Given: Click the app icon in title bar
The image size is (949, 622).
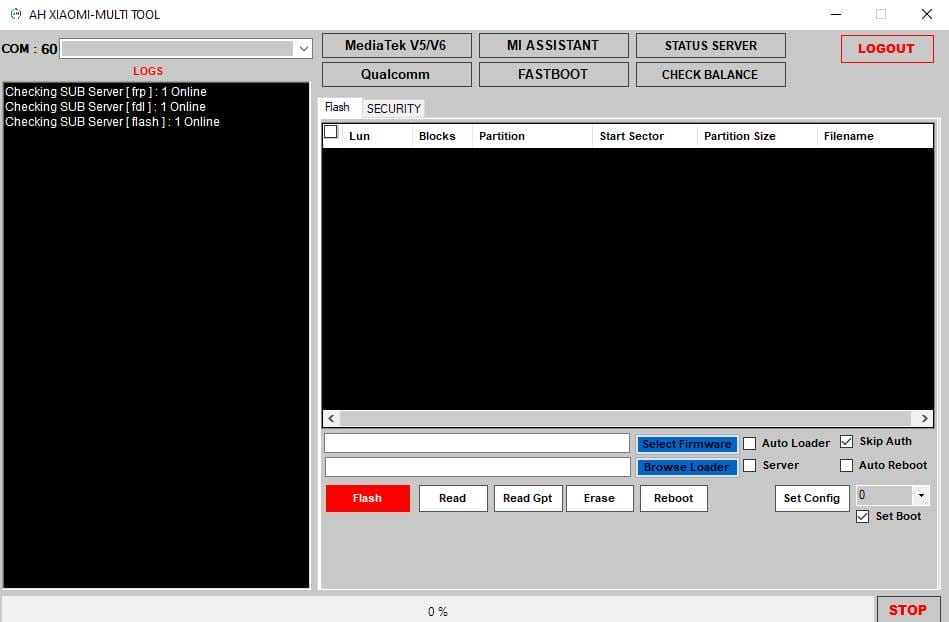Looking at the screenshot, I should 15,14.
